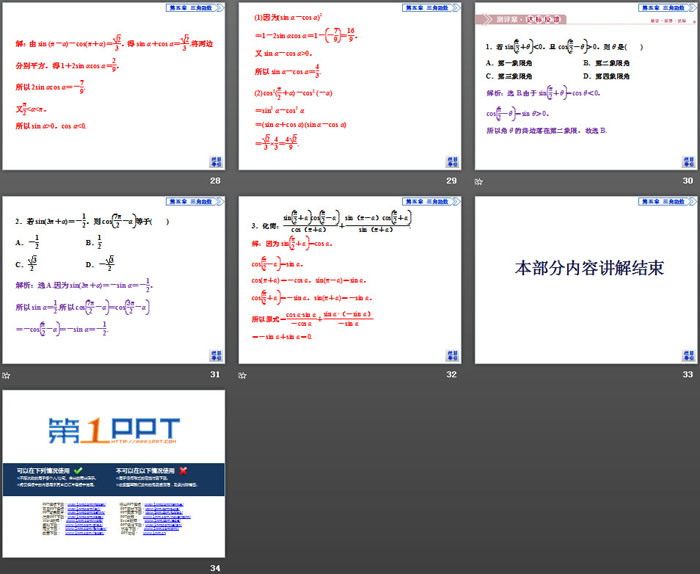Image resolution: width=700 pixels, height=574 pixels.
Task: Click the blue corner button on slide 29
Action: 453,161
